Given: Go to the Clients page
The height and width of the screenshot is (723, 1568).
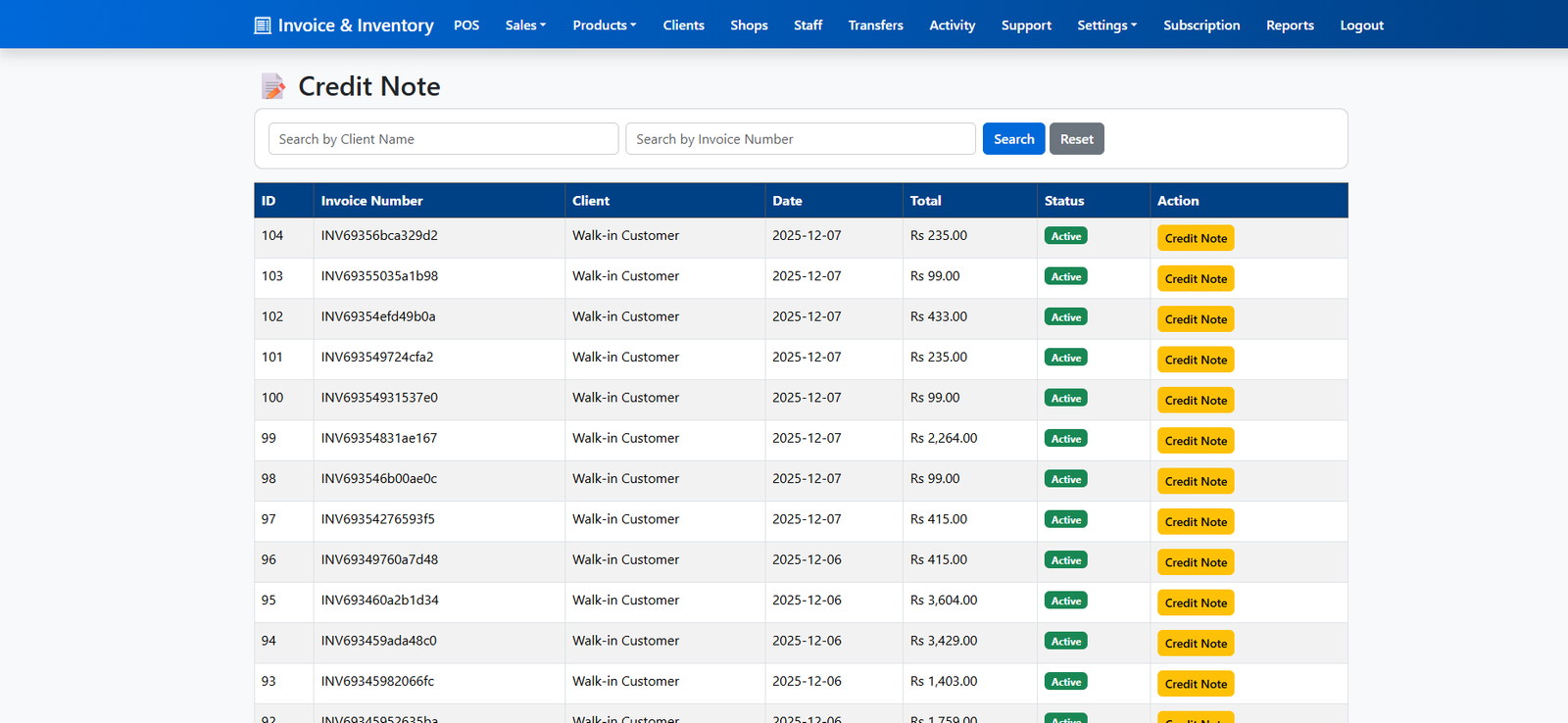Looking at the screenshot, I should 683,25.
